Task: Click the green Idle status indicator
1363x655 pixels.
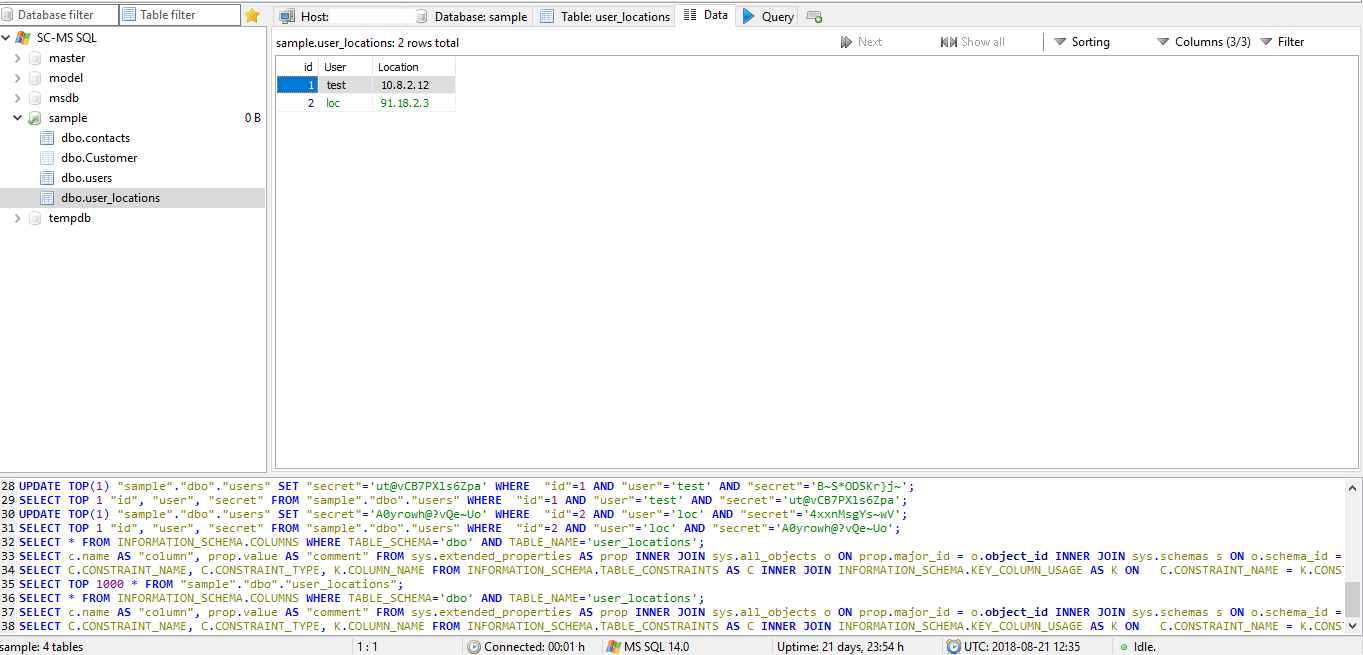Action: coord(1125,647)
